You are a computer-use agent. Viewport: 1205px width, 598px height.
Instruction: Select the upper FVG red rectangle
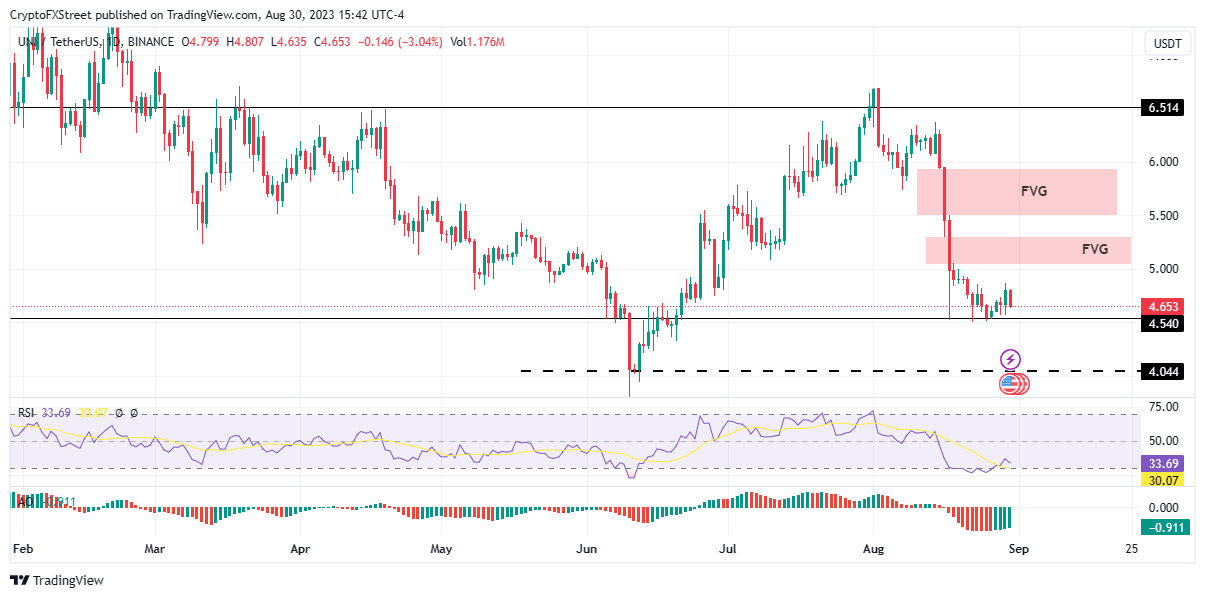click(x=1016, y=192)
